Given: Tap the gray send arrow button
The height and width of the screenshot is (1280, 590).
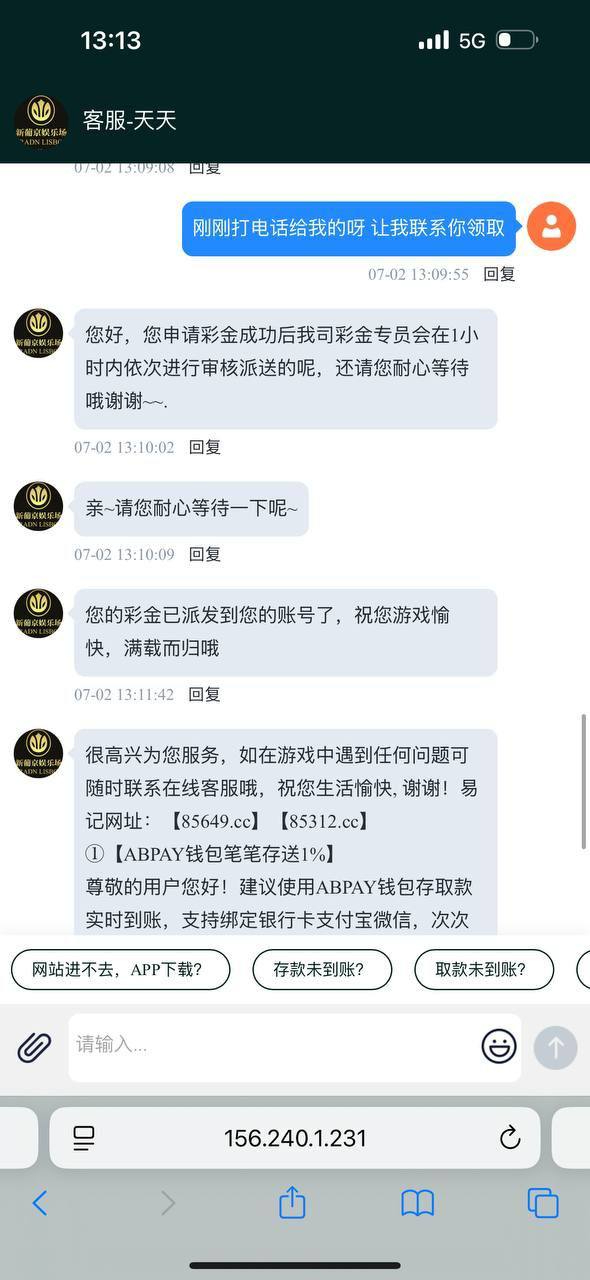Looking at the screenshot, I should (x=556, y=1047).
